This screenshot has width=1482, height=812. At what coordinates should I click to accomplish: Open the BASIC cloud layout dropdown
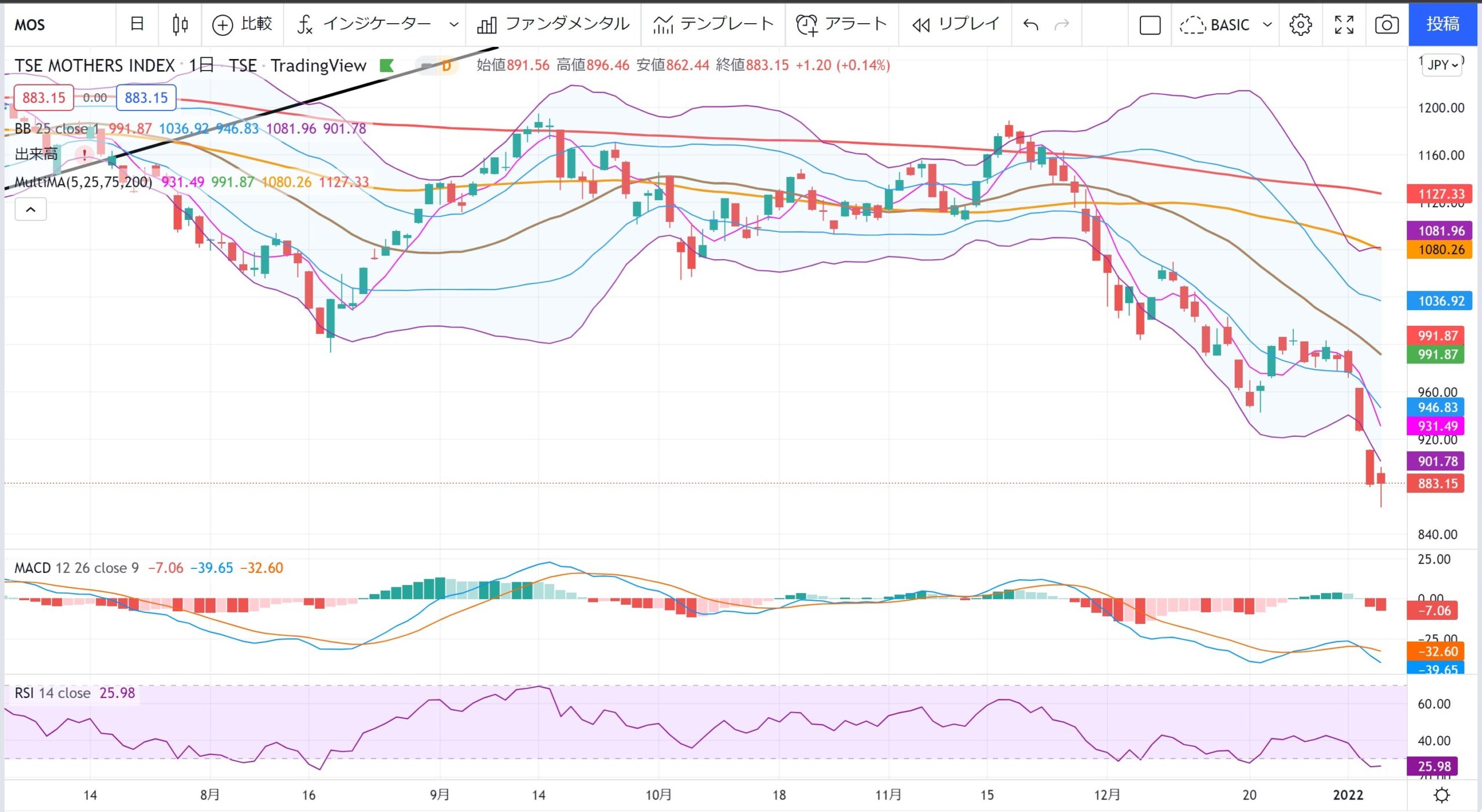click(x=1226, y=24)
